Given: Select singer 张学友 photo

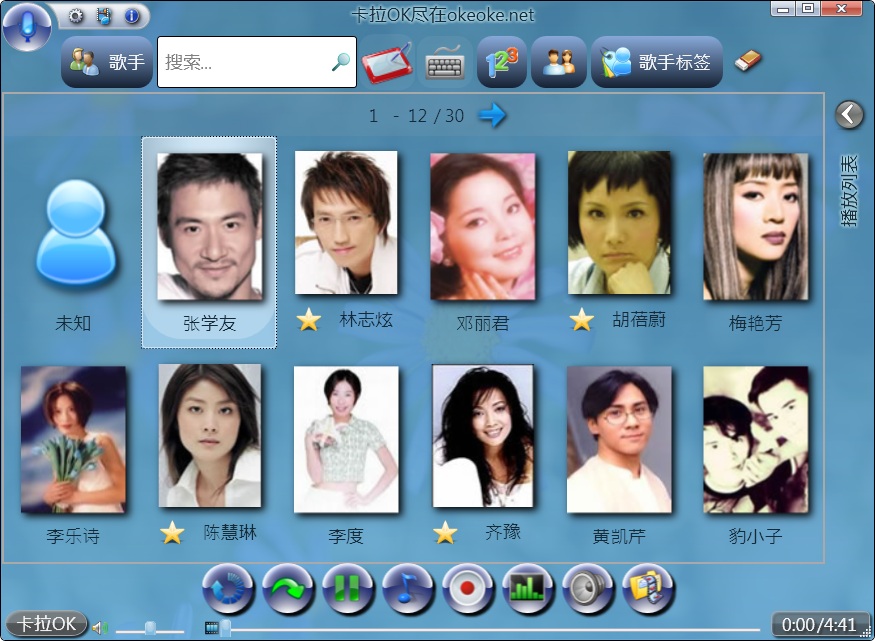Looking at the screenshot, I should (x=209, y=226).
